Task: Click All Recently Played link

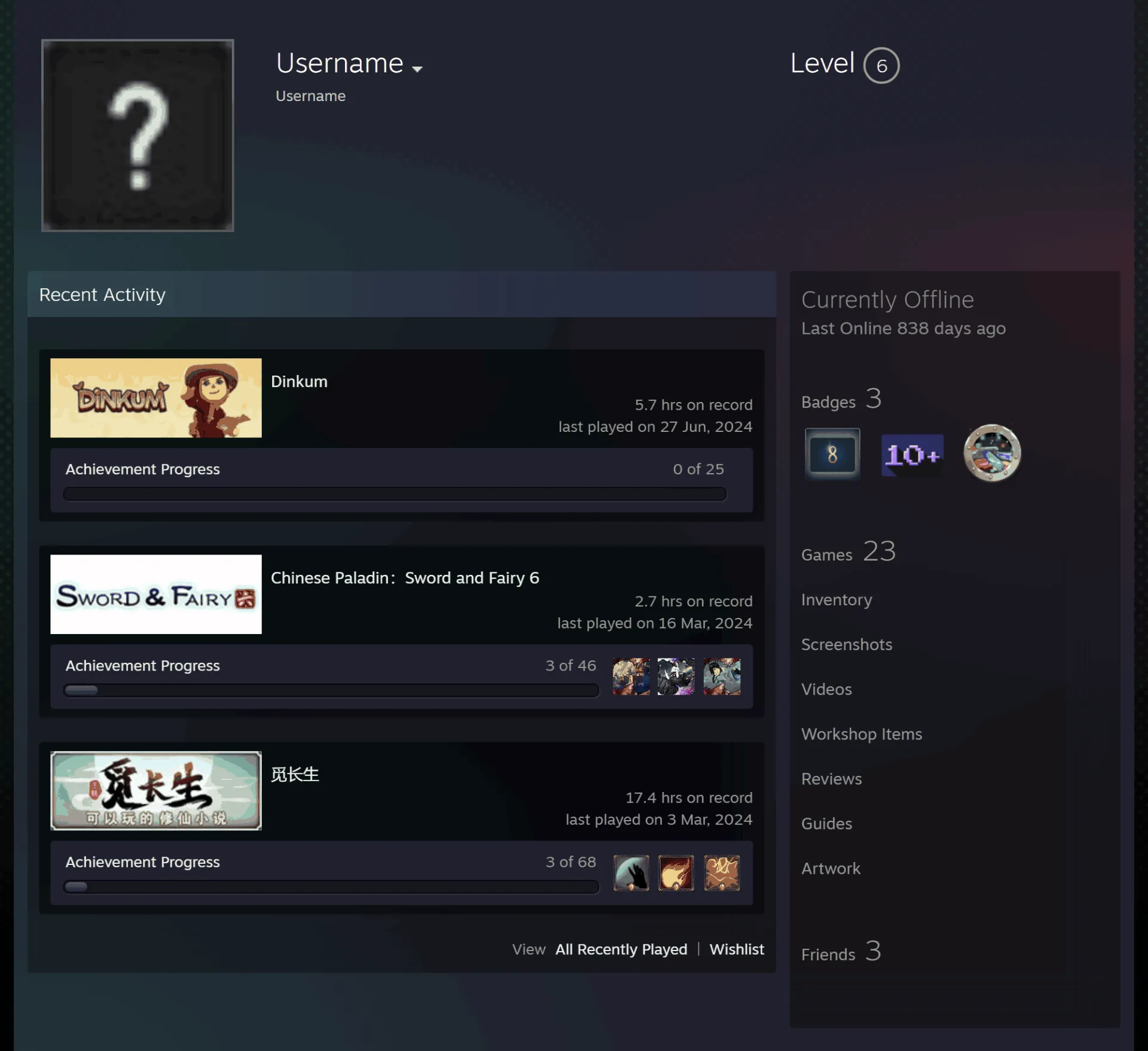Action: [x=621, y=949]
